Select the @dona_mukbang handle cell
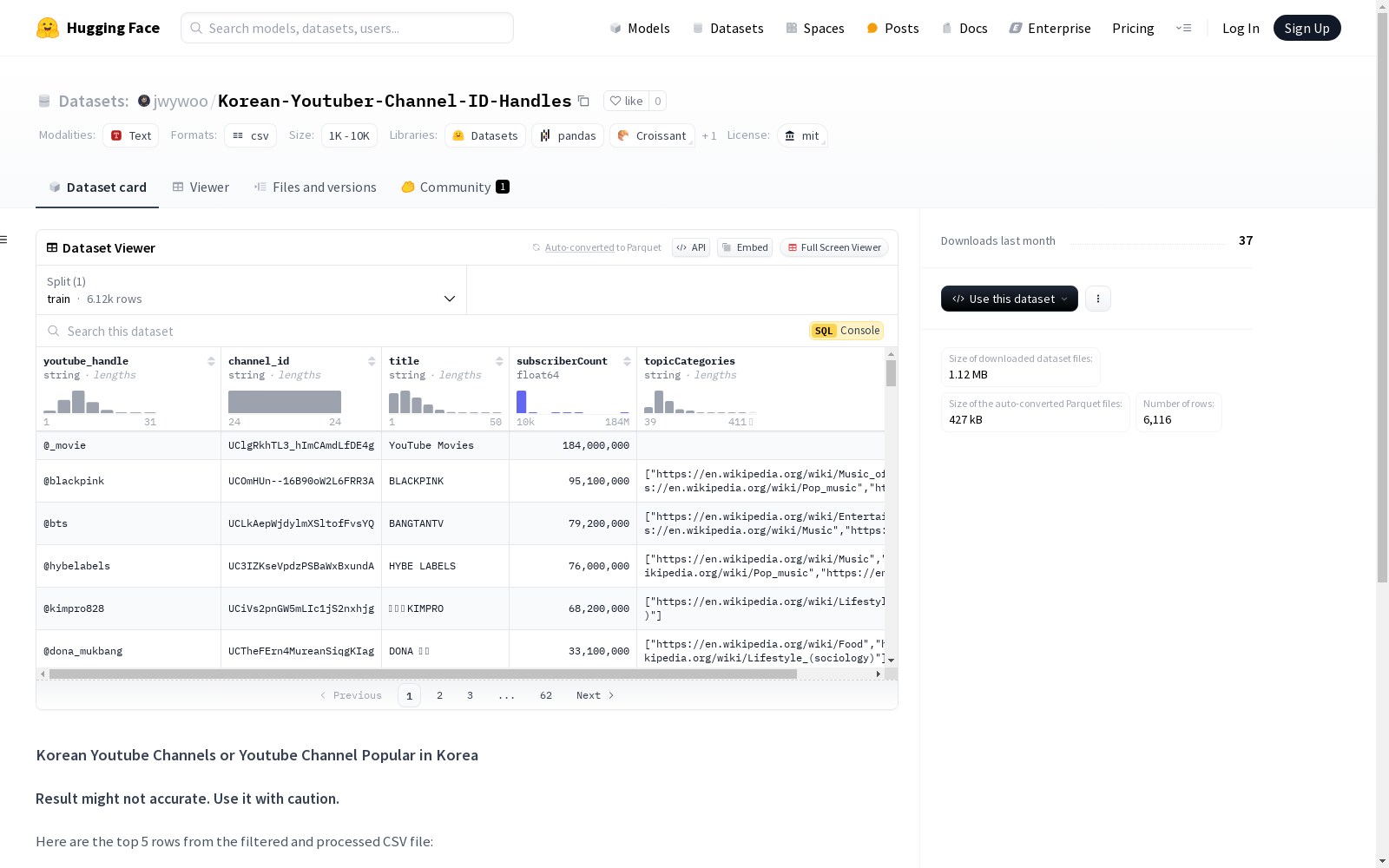The image size is (1389, 868). [128, 651]
